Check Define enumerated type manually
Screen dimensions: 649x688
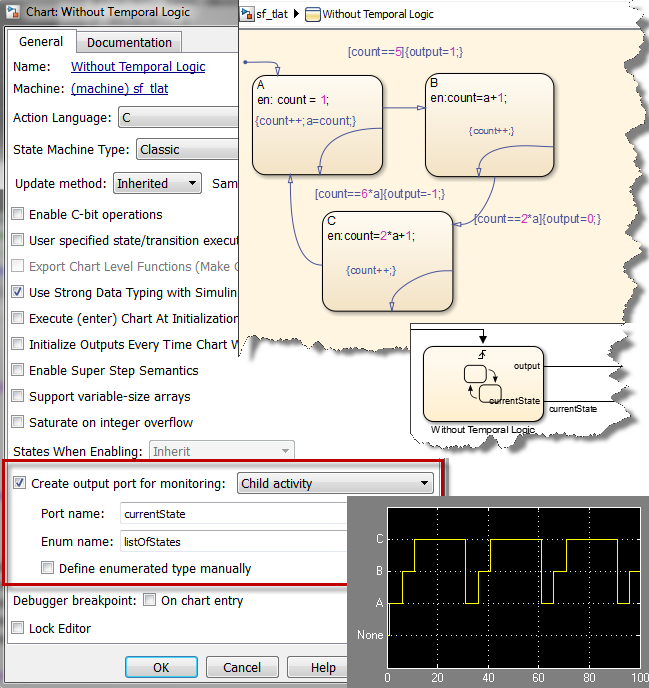[48, 569]
